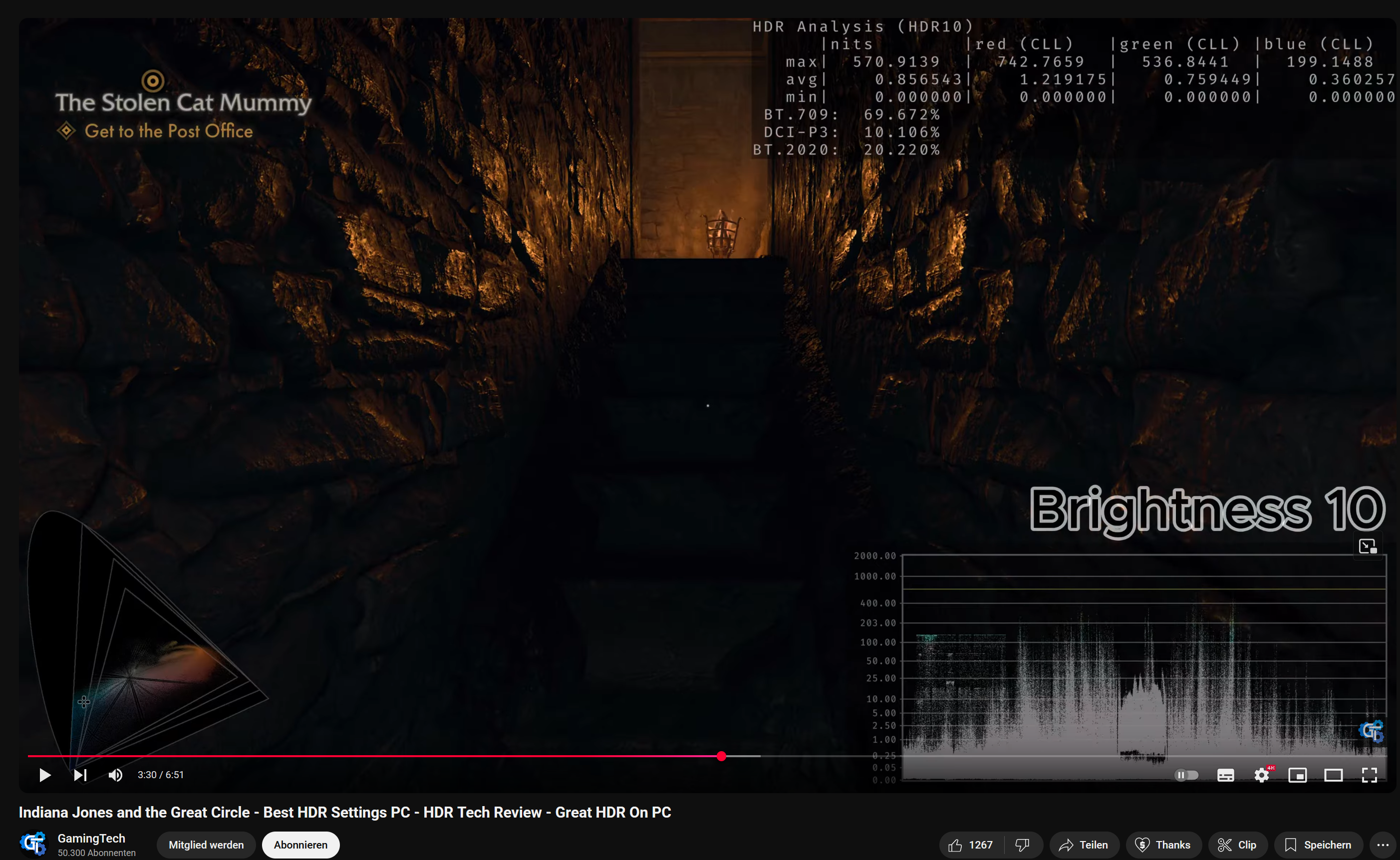Viewport: 1400px width, 860px height.
Task: Toggle subtitles with the captions icon
Action: 1225,774
